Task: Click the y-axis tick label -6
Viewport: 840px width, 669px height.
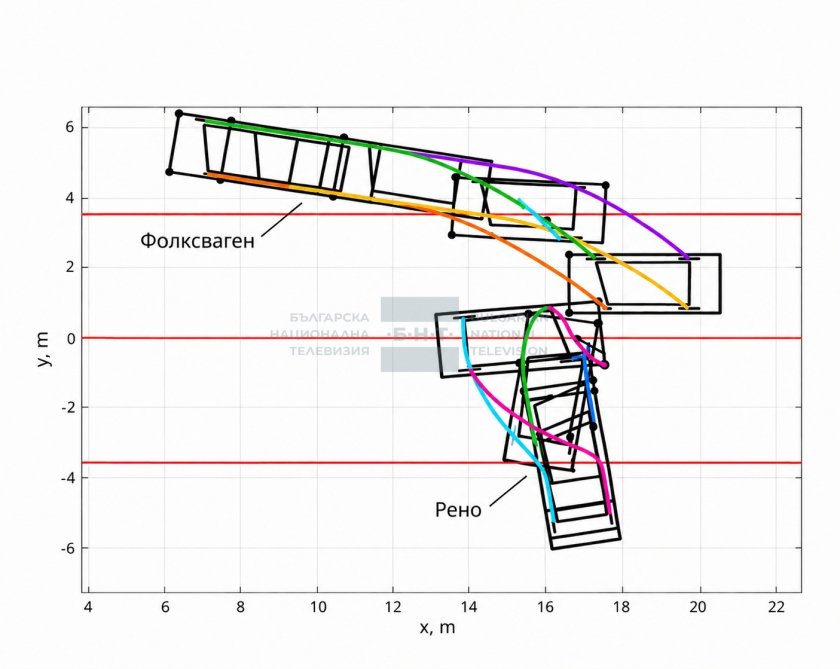Action: click(x=67, y=548)
